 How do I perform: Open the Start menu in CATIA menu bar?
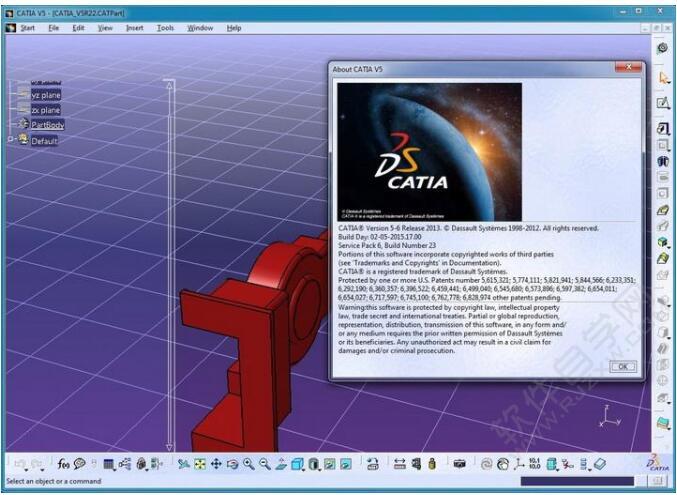pos(28,28)
